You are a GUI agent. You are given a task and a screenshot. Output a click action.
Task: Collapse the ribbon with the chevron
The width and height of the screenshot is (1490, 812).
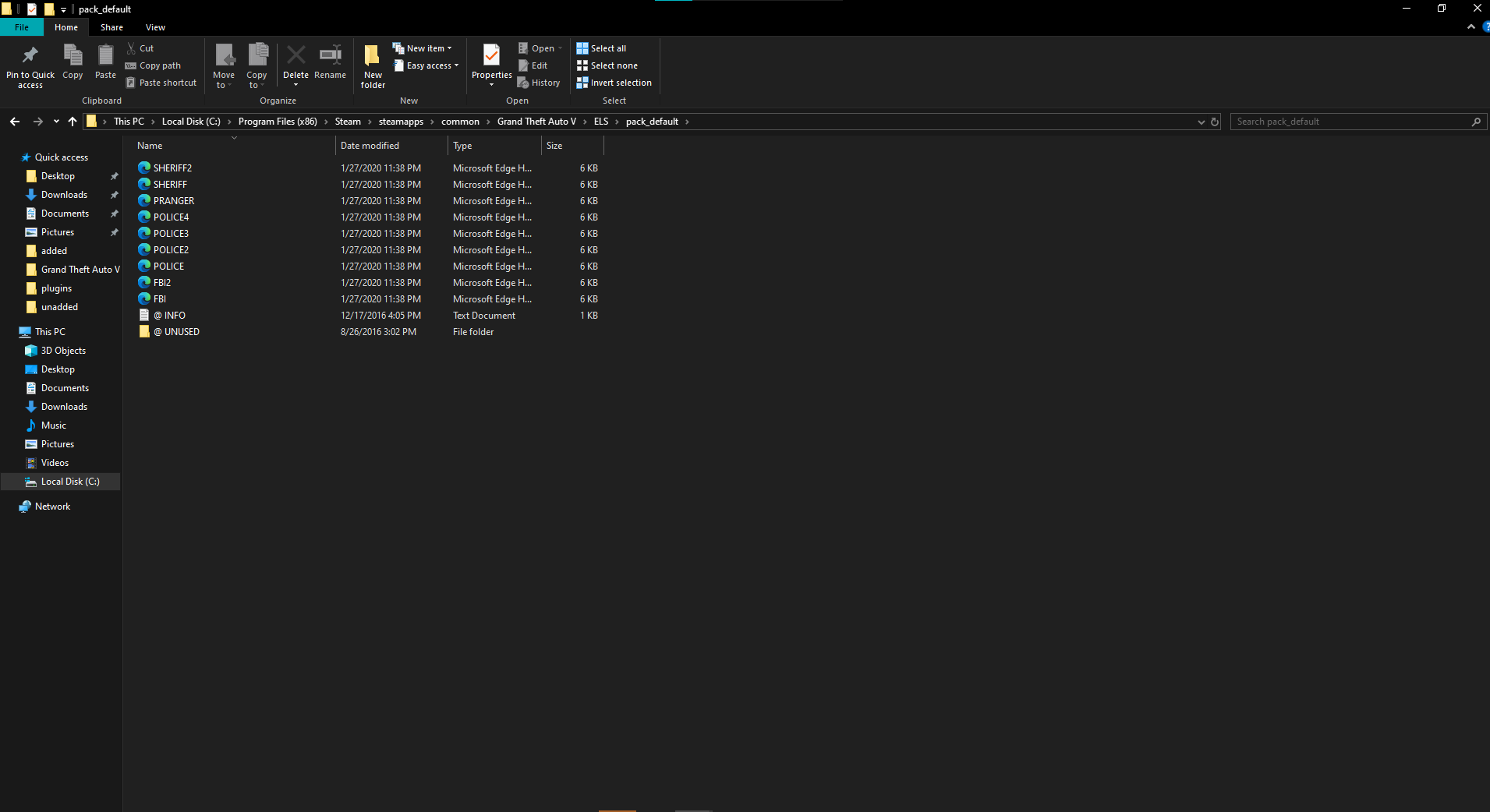tap(1471, 26)
